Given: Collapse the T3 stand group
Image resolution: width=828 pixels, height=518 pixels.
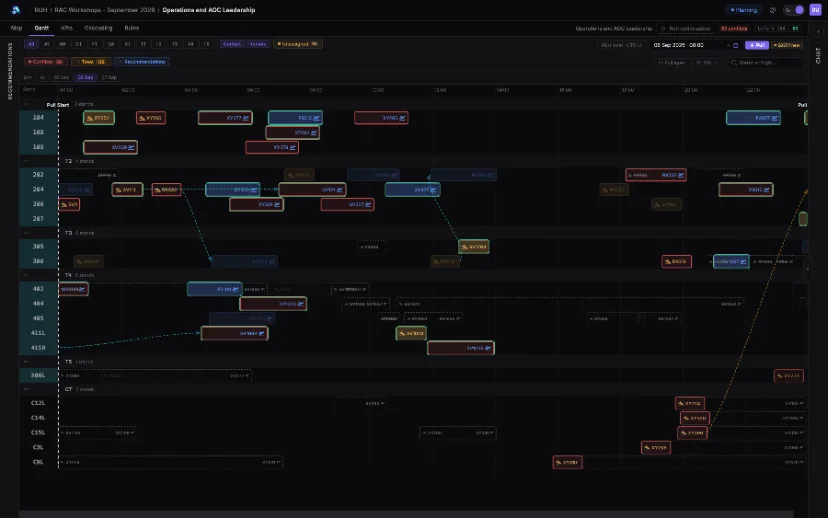Looking at the screenshot, I should [x=26, y=233].
